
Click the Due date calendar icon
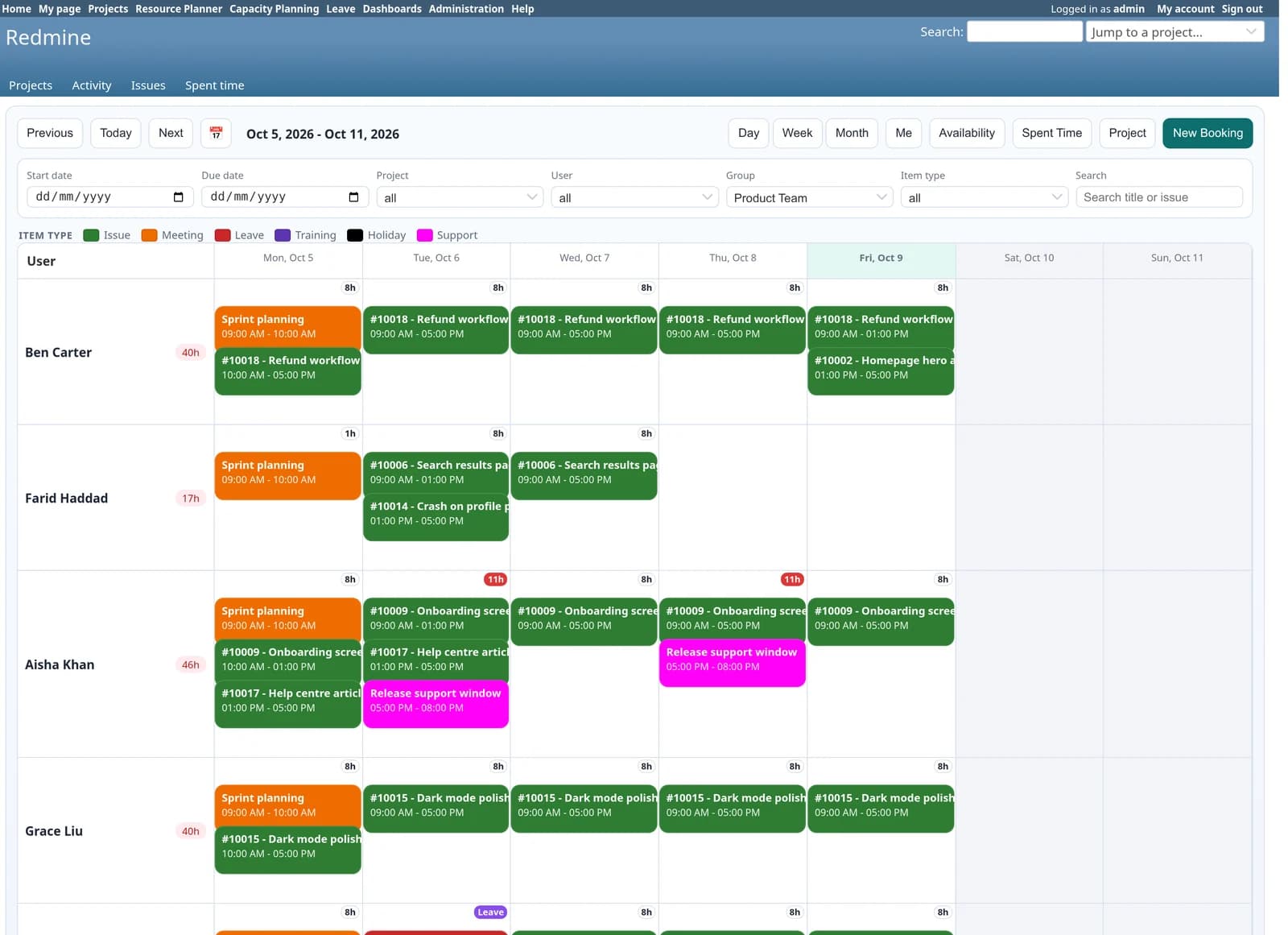pyautogui.click(x=353, y=197)
